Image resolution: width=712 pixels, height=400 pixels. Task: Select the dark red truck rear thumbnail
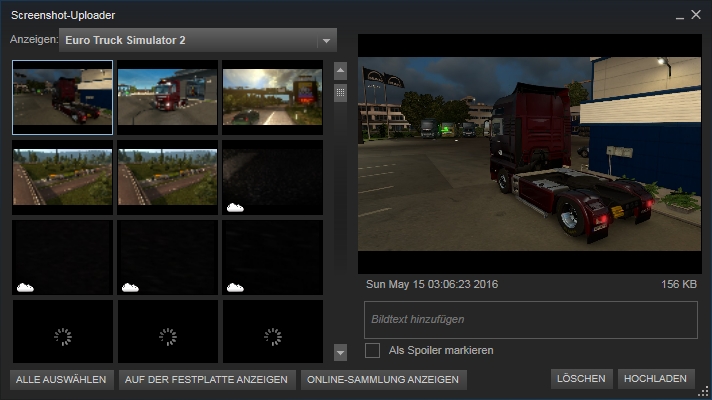click(x=63, y=97)
